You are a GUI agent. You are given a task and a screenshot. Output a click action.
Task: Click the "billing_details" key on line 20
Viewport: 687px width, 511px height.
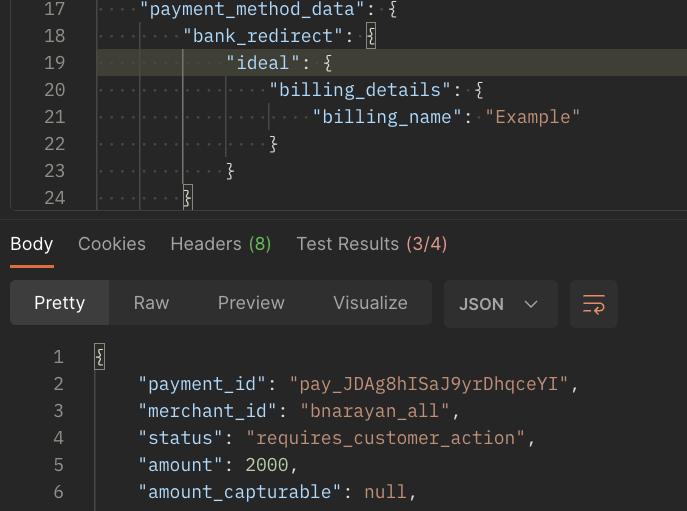click(x=360, y=90)
